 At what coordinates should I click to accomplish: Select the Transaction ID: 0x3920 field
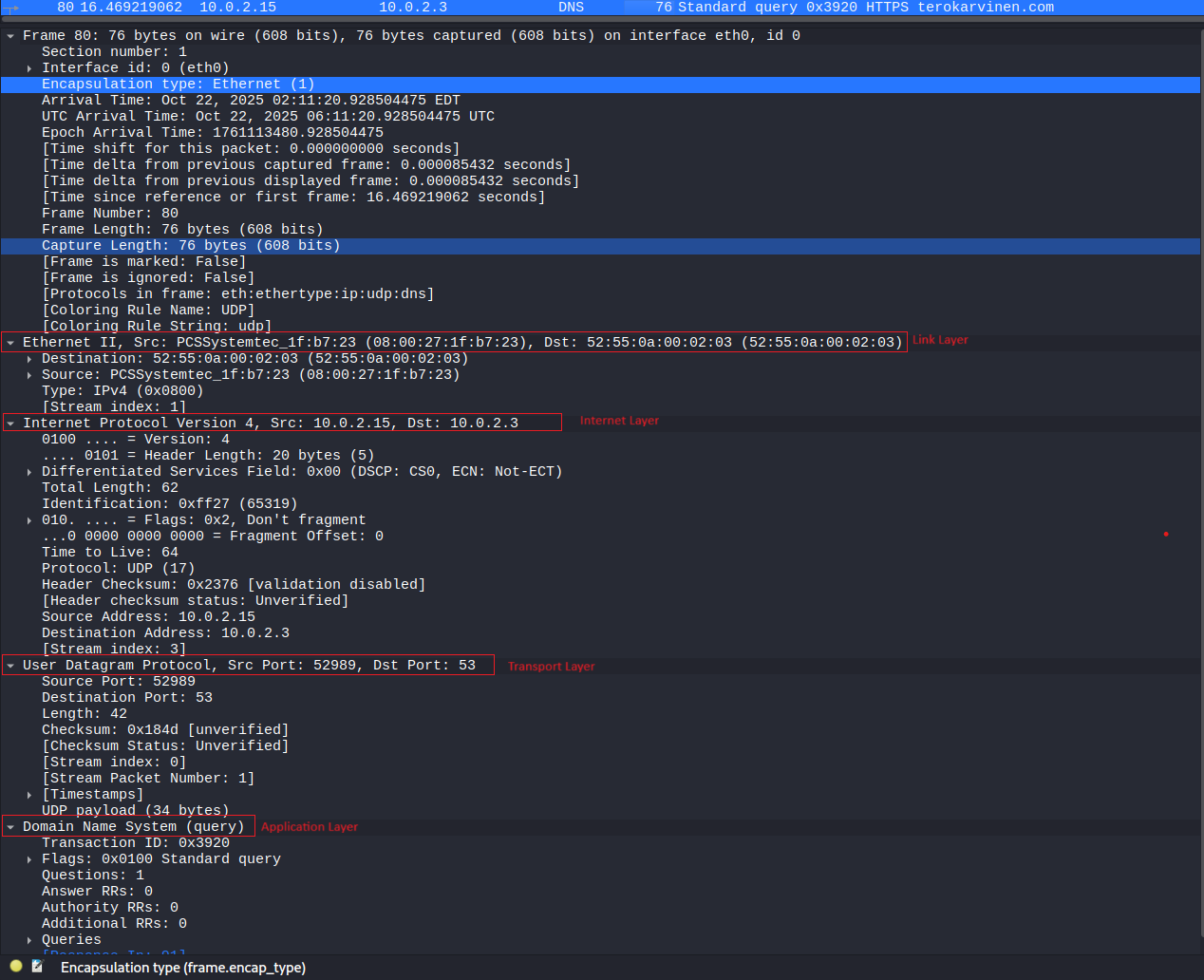(x=135, y=843)
